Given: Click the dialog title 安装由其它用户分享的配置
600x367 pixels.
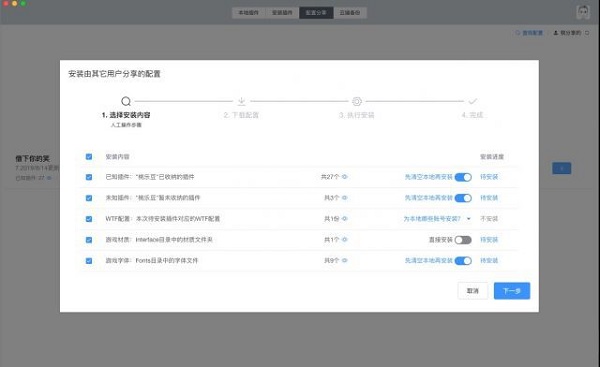Looking at the screenshot, I should (x=114, y=74).
